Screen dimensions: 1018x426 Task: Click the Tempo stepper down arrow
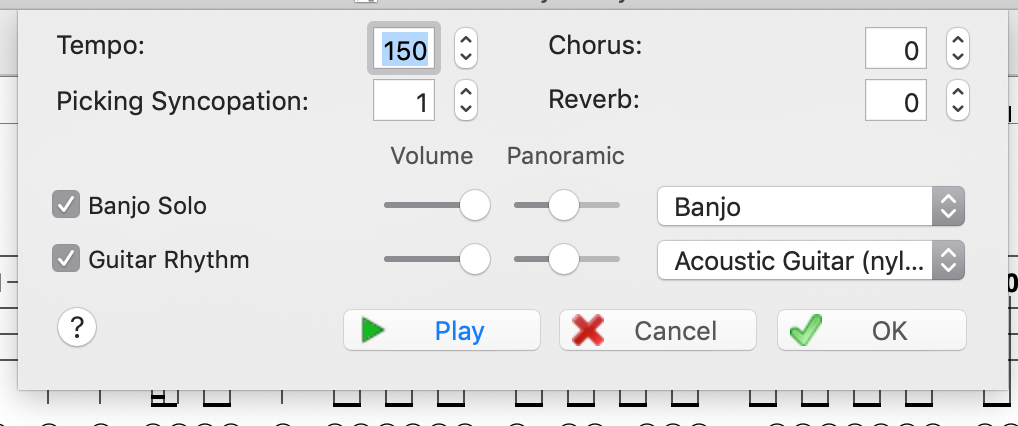click(x=466, y=58)
